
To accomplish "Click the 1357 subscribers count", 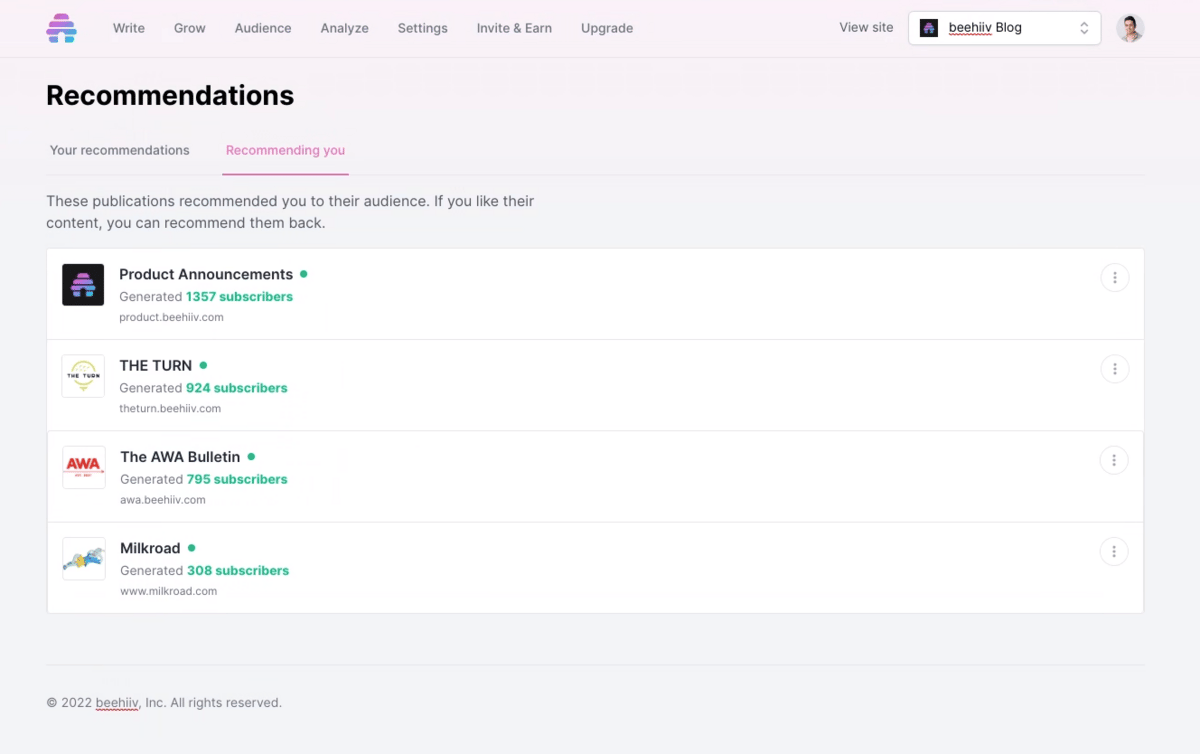I will [239, 297].
